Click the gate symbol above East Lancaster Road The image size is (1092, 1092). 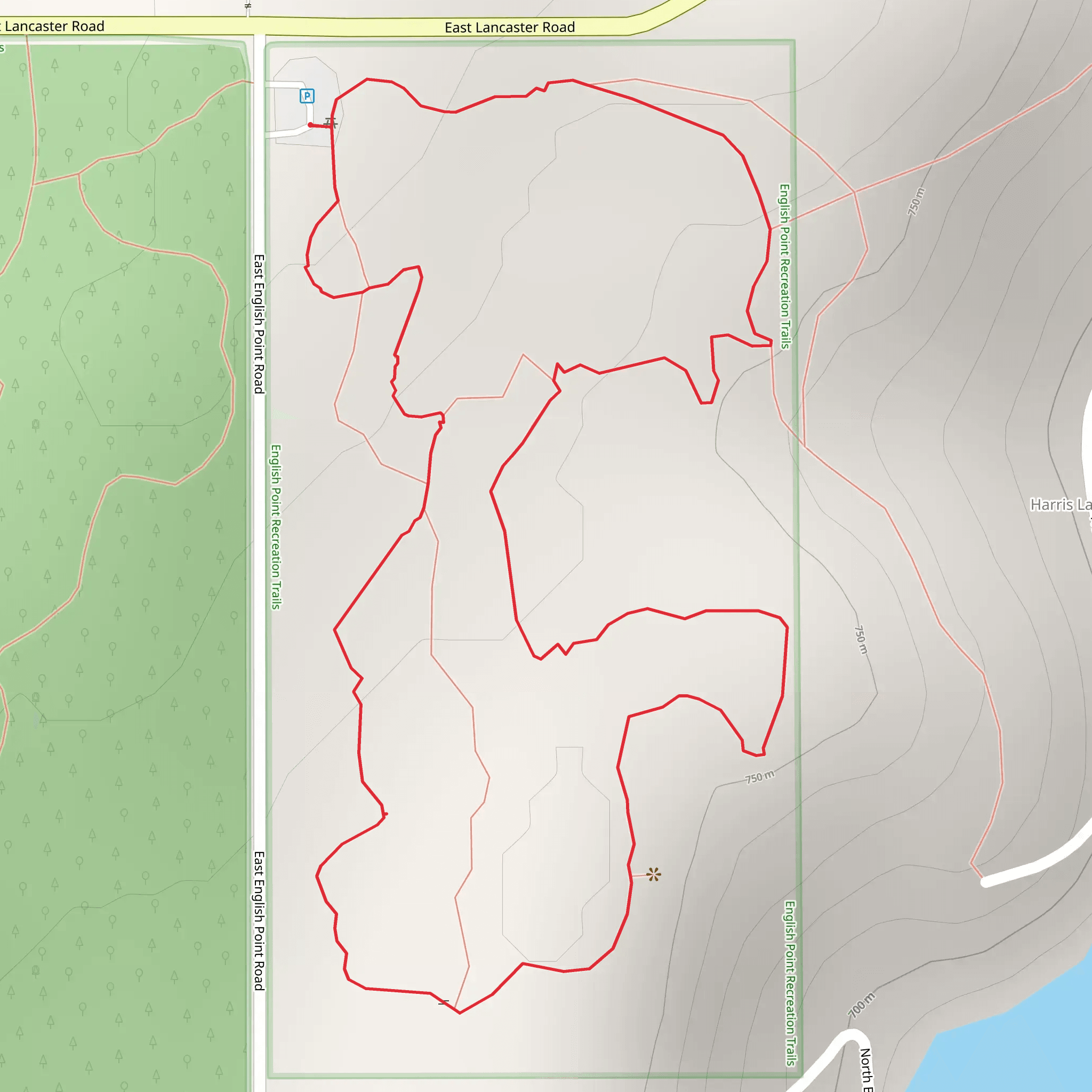248,6
